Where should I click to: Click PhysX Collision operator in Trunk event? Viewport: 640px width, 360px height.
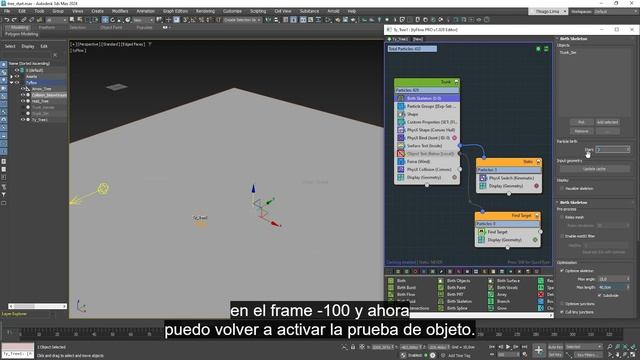[427, 169]
